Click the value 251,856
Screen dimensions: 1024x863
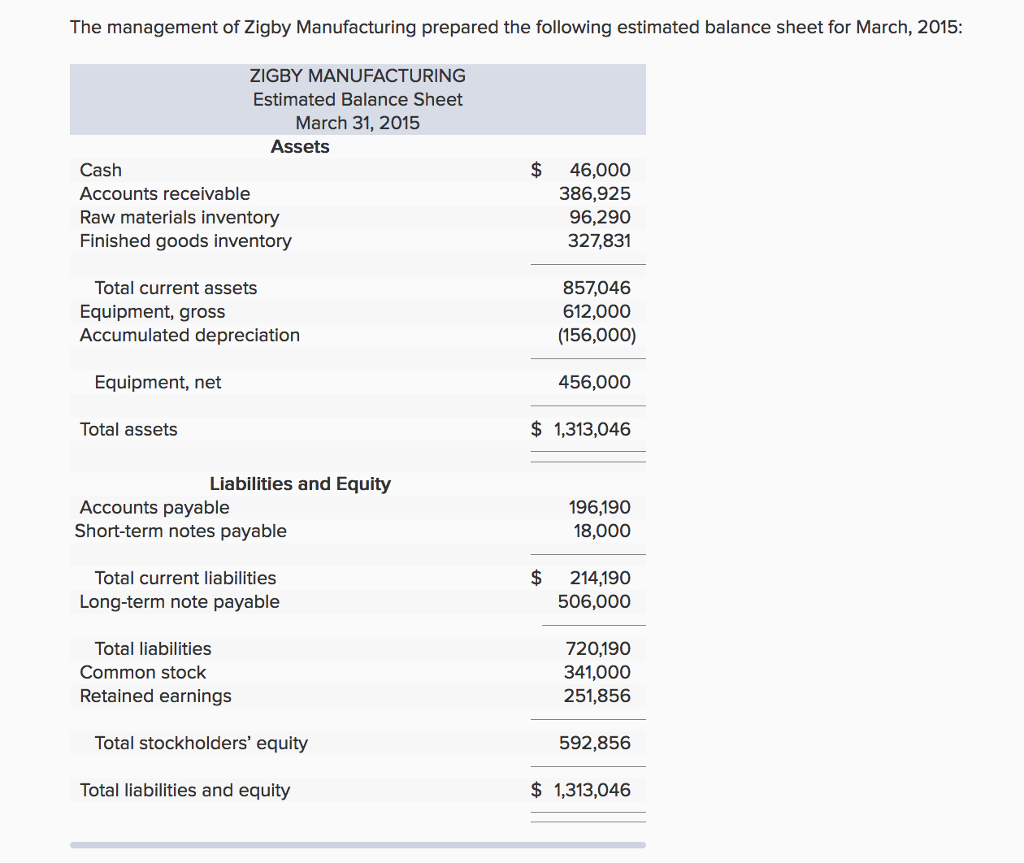pyautogui.click(x=598, y=696)
